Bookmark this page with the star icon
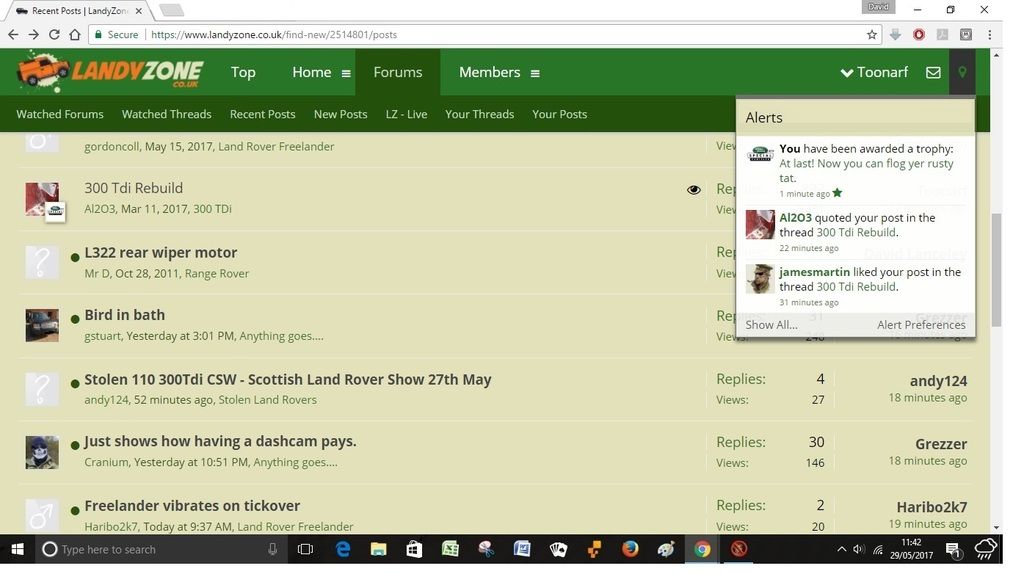The image size is (1024, 574). click(x=871, y=35)
